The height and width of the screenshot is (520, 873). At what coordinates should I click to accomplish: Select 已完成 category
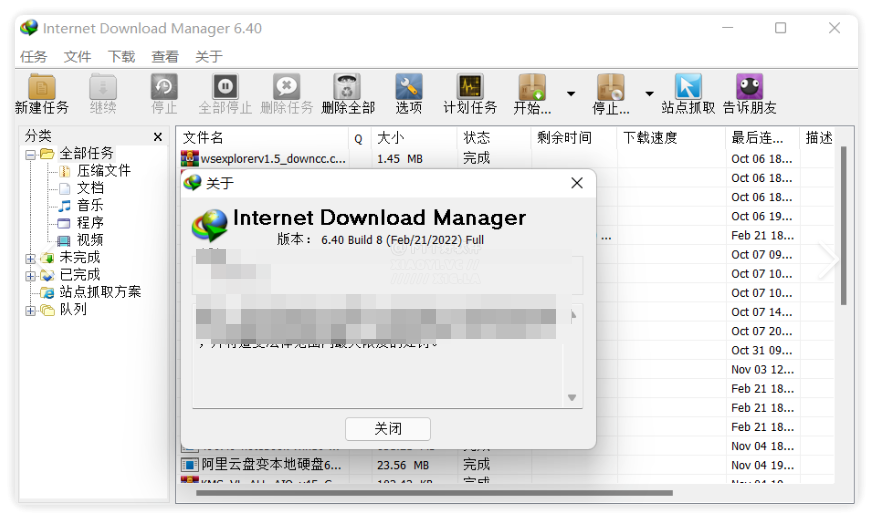80,274
